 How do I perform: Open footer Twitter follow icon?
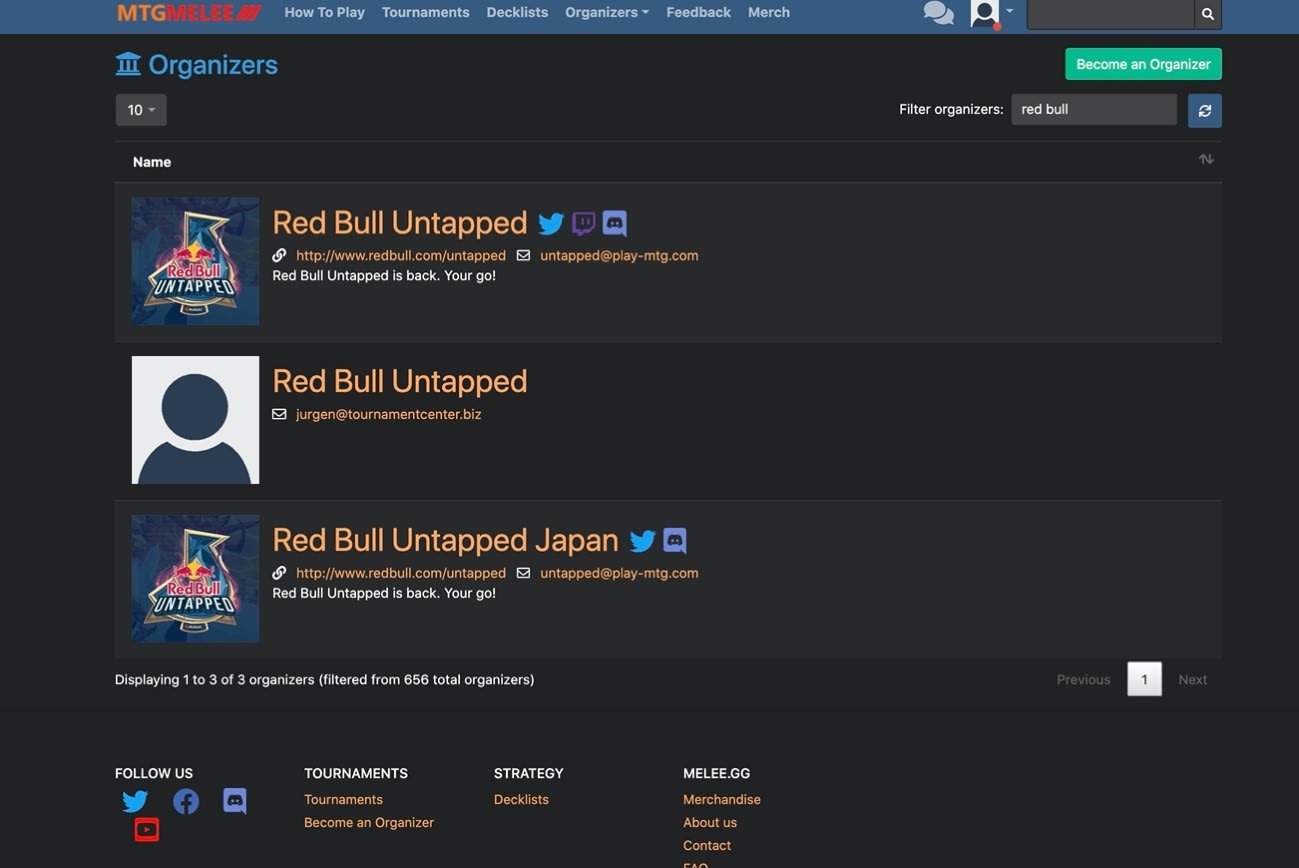[x=135, y=801]
